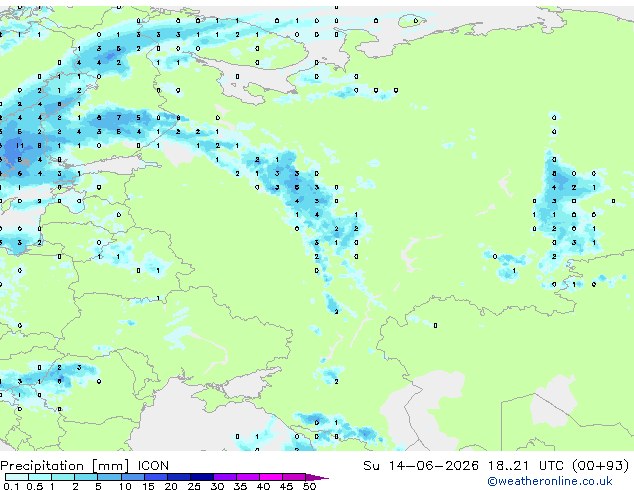Select the legend swatch between 1 and 2
The height and width of the screenshot is (490, 634).
point(63,477)
